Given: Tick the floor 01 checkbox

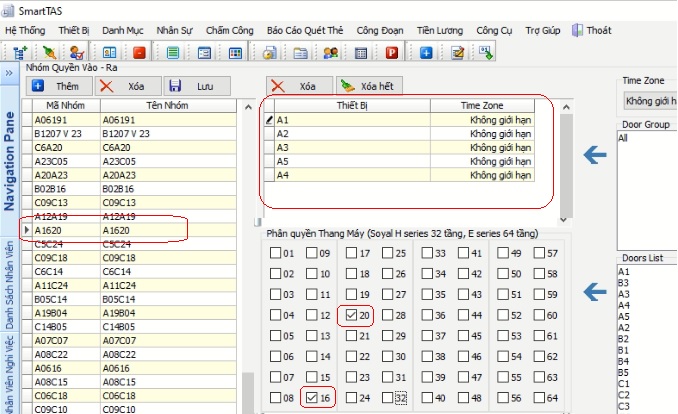Looking at the screenshot, I should coord(276,253).
